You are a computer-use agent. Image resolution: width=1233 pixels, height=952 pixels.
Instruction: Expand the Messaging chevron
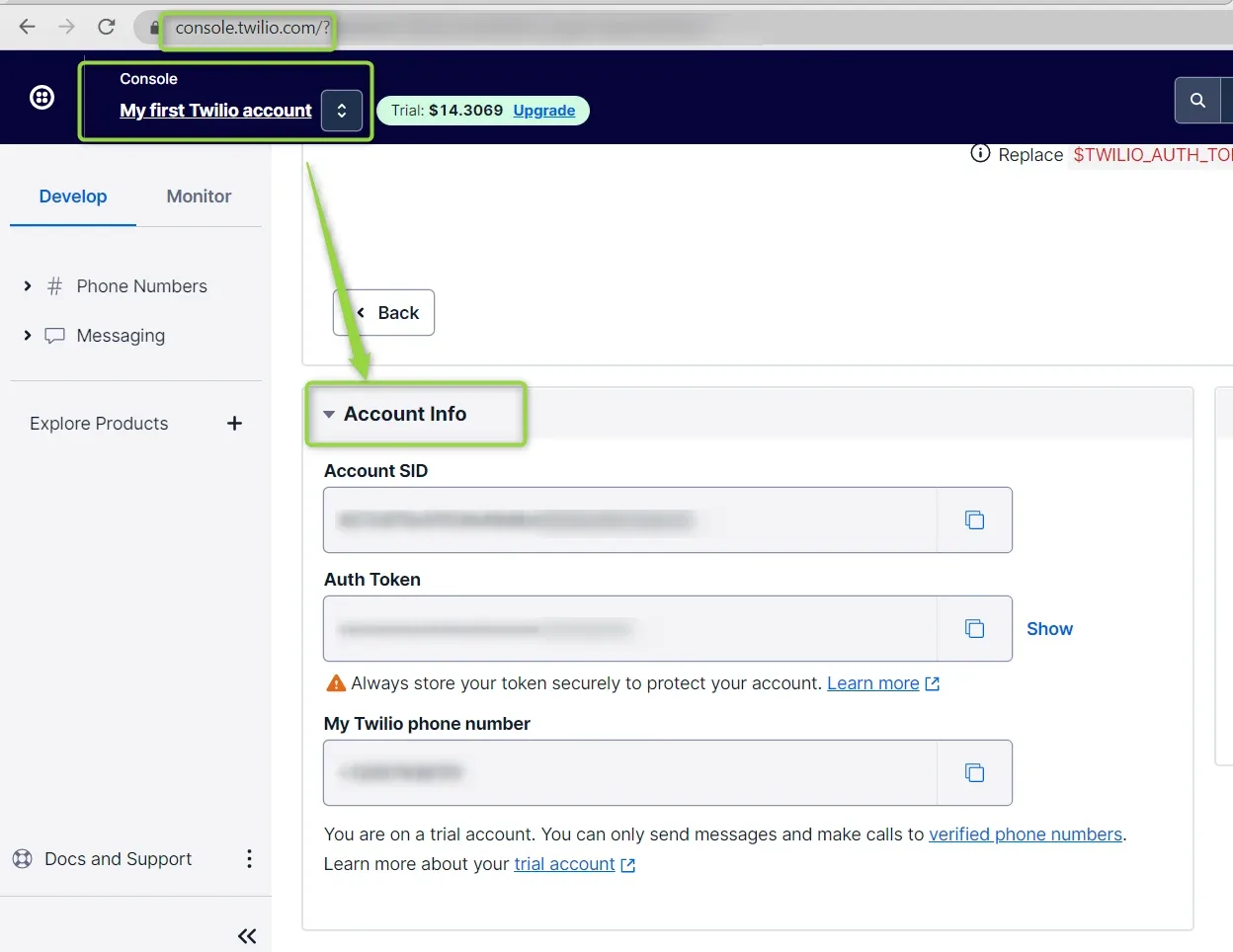click(x=28, y=336)
